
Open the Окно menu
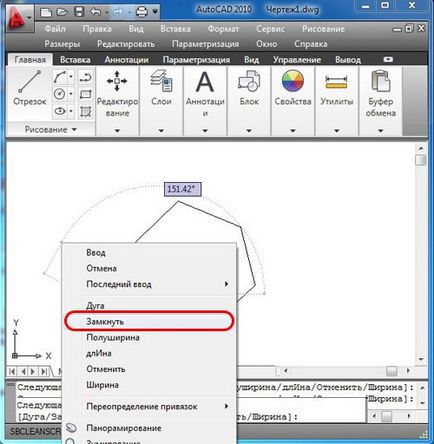coord(266,44)
